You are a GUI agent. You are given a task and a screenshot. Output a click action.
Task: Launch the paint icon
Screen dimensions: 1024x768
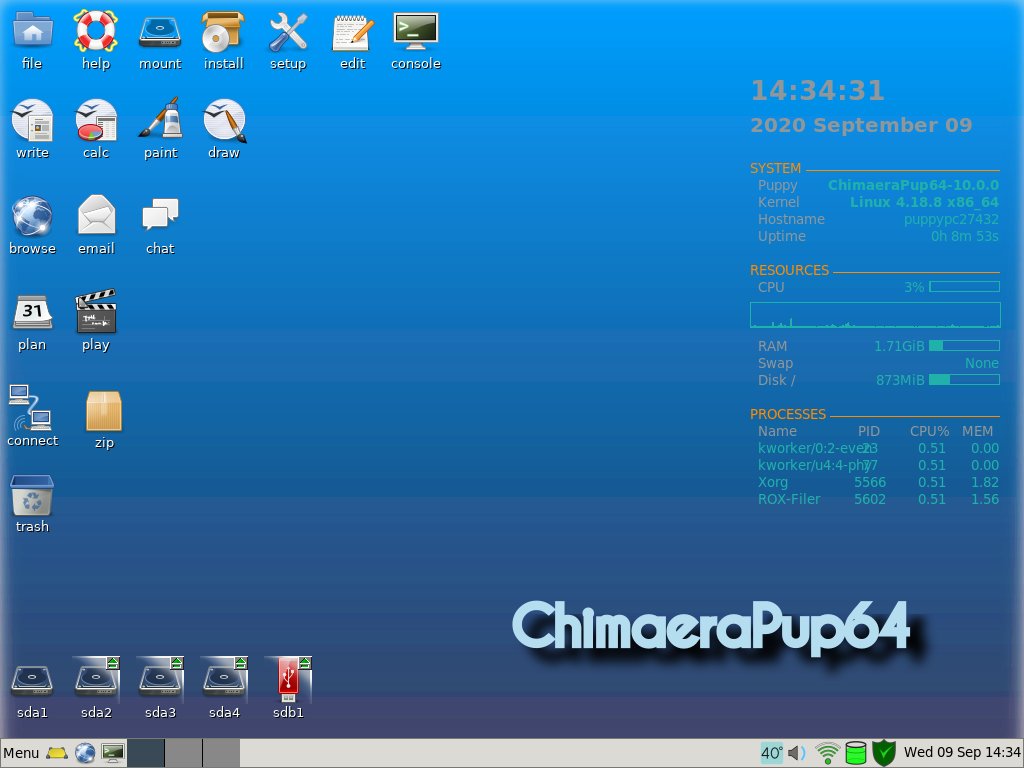pos(161,118)
